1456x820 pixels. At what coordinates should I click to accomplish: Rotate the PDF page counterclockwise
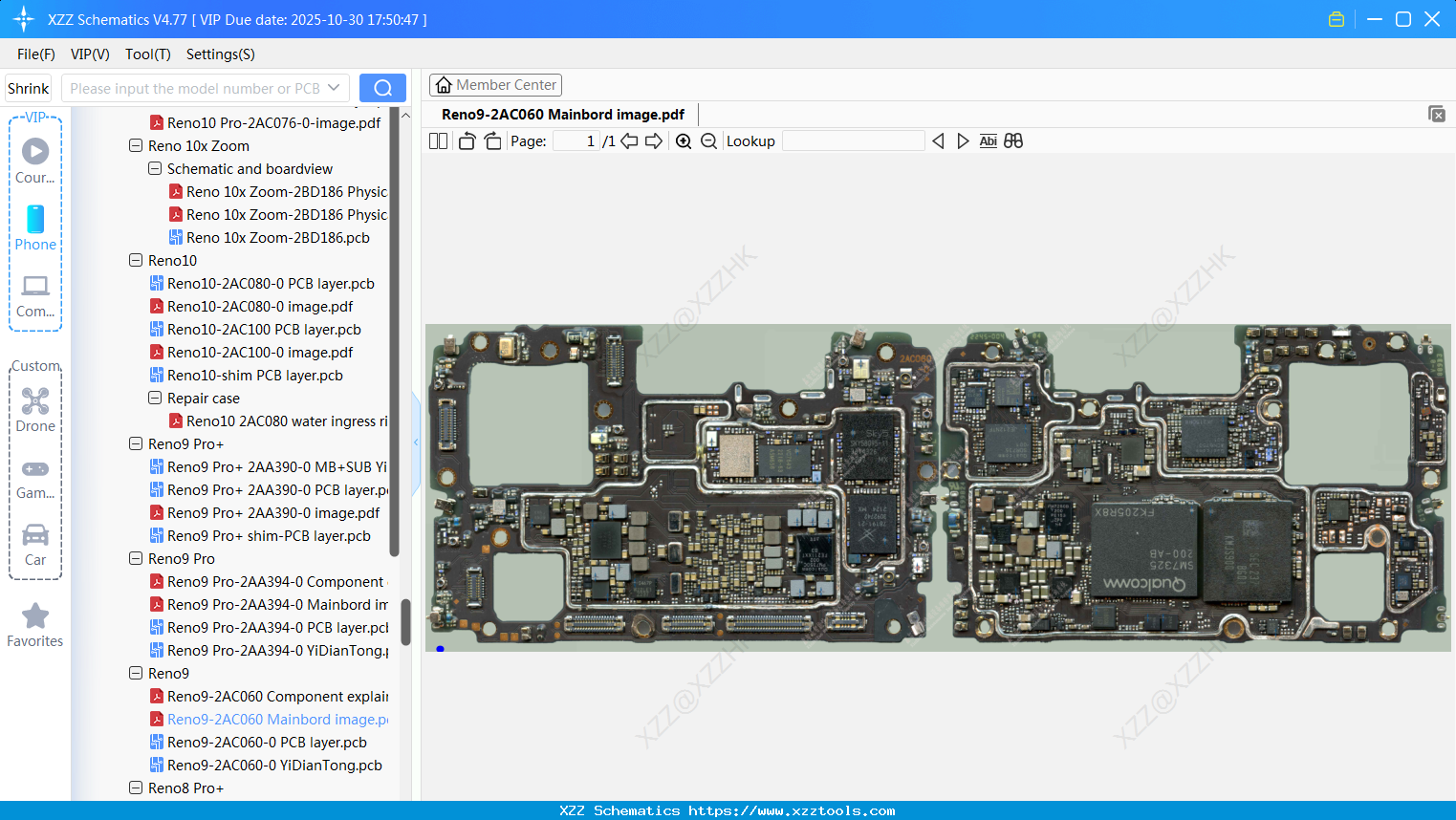(x=466, y=140)
